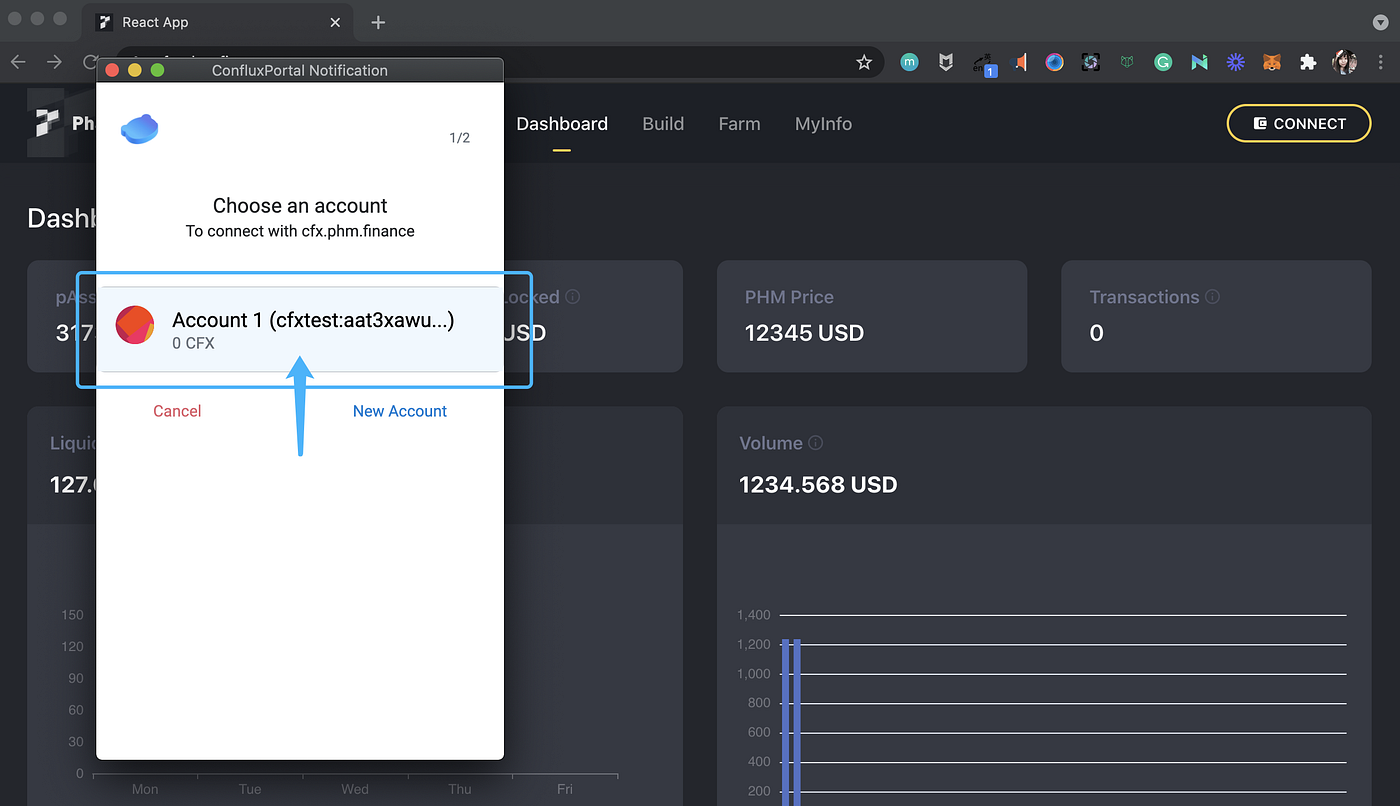Screen dimensions: 1400x806
Task: Close the React App tab
Action: [335, 22]
